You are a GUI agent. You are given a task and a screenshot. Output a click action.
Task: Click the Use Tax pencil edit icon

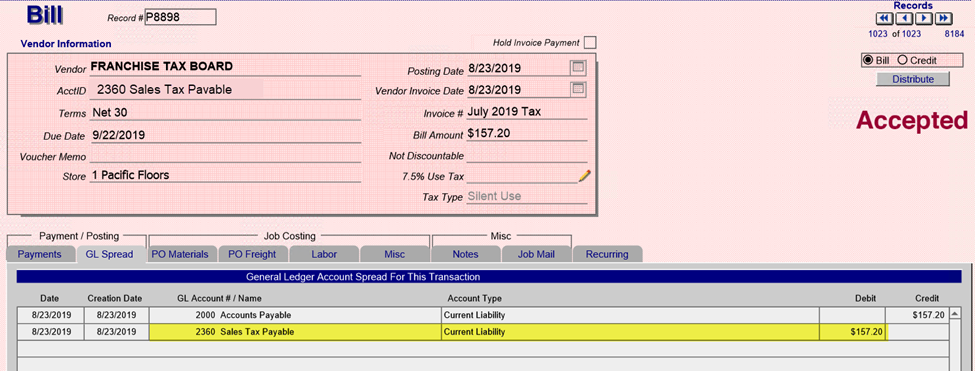[585, 176]
